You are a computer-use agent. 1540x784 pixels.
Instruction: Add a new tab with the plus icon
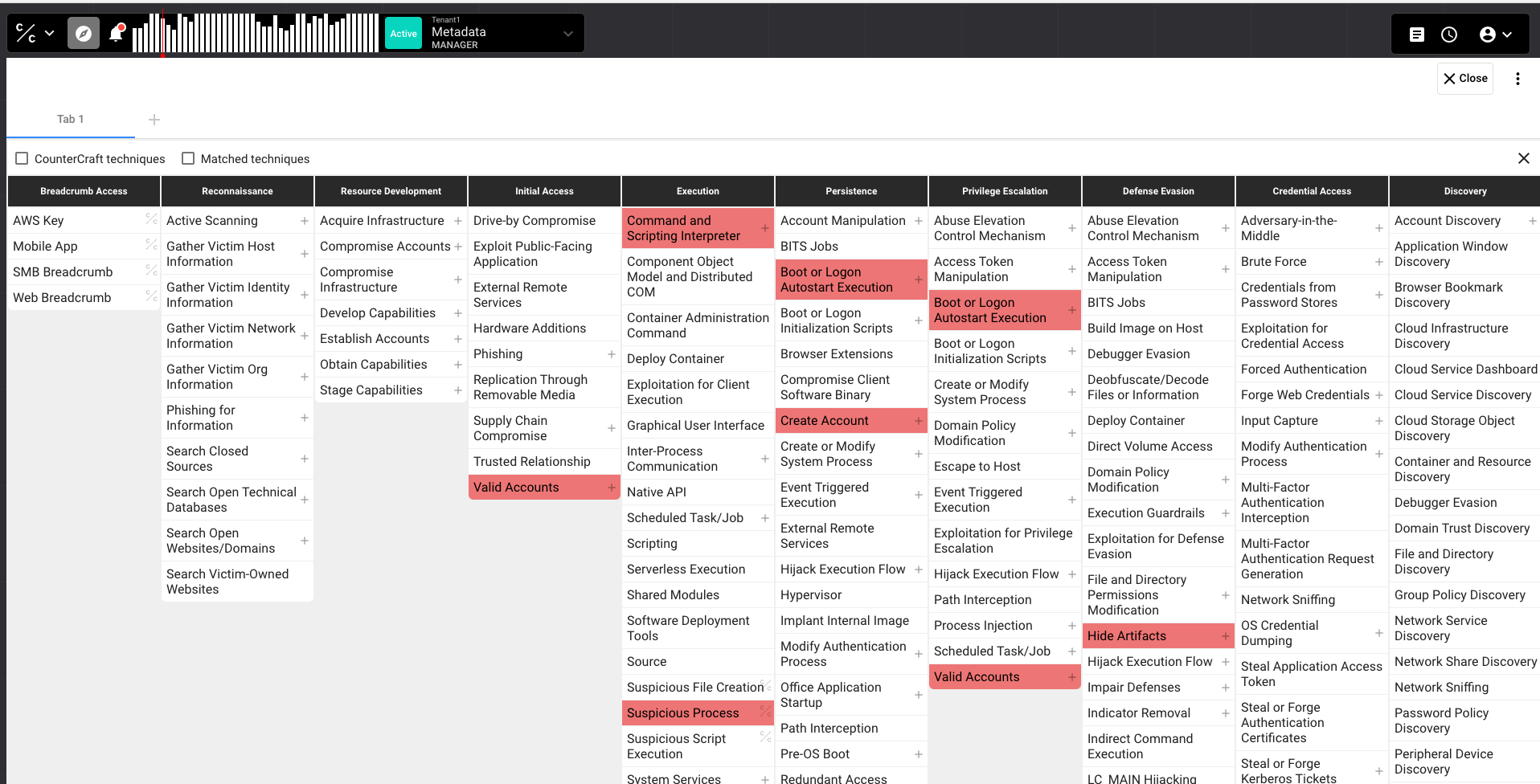pos(154,120)
